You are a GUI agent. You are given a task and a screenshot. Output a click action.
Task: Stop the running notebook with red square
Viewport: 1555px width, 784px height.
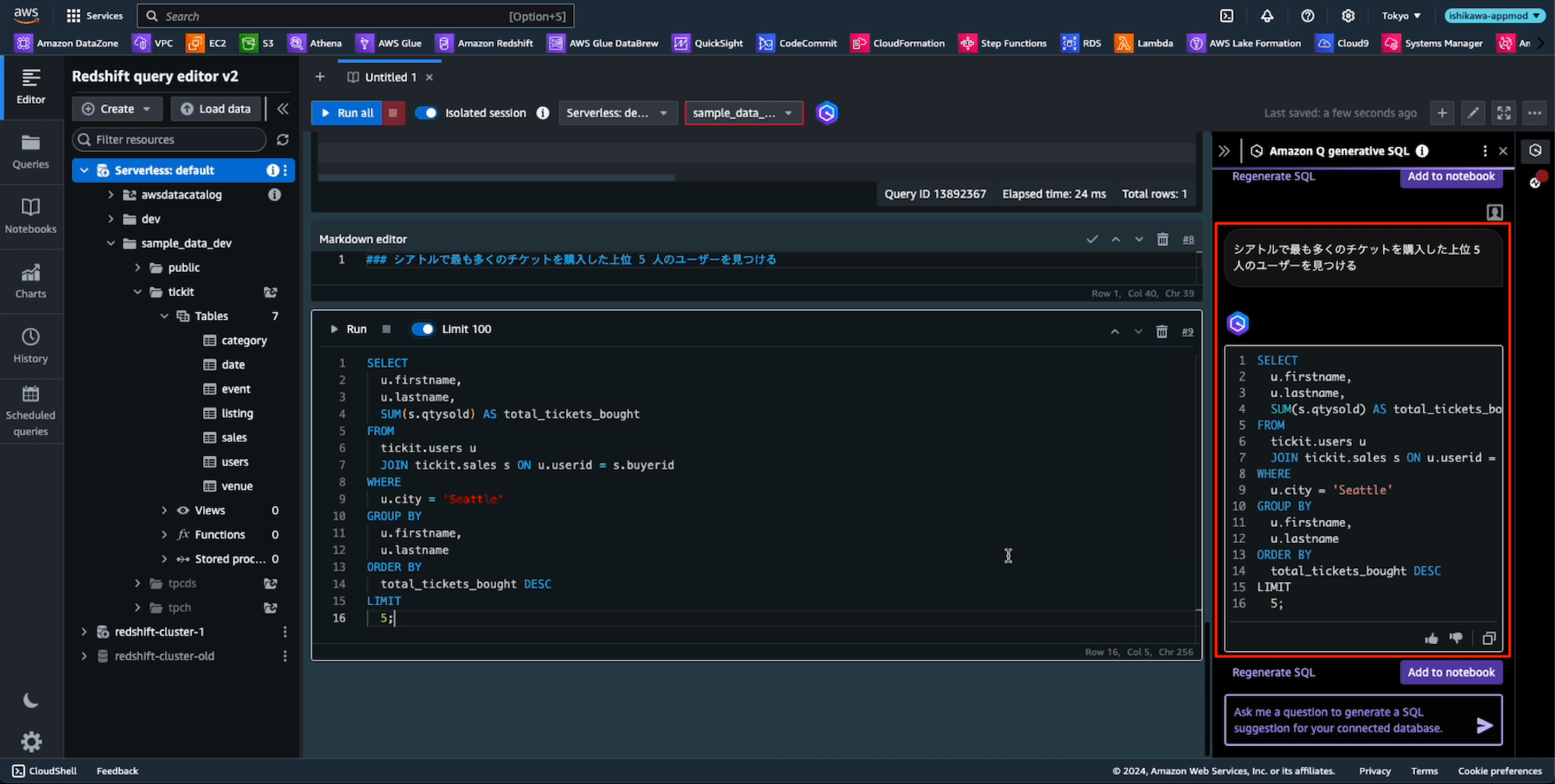click(x=393, y=113)
